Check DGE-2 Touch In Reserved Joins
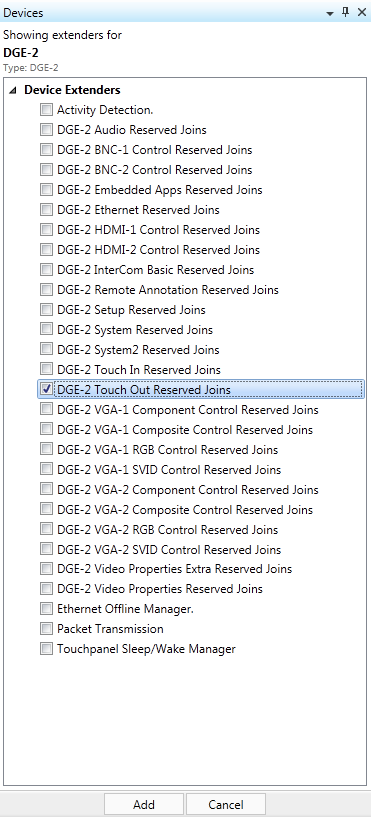 [46, 369]
